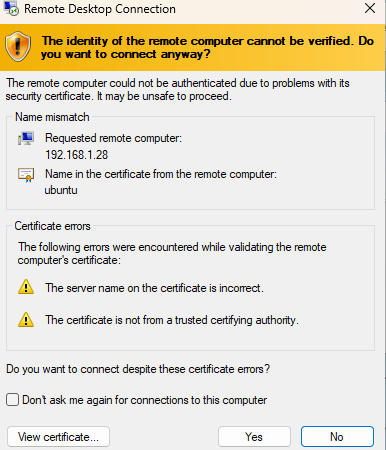Click the Certificate errors group heading
Viewport: 386px width, 450px height.
pos(52,226)
